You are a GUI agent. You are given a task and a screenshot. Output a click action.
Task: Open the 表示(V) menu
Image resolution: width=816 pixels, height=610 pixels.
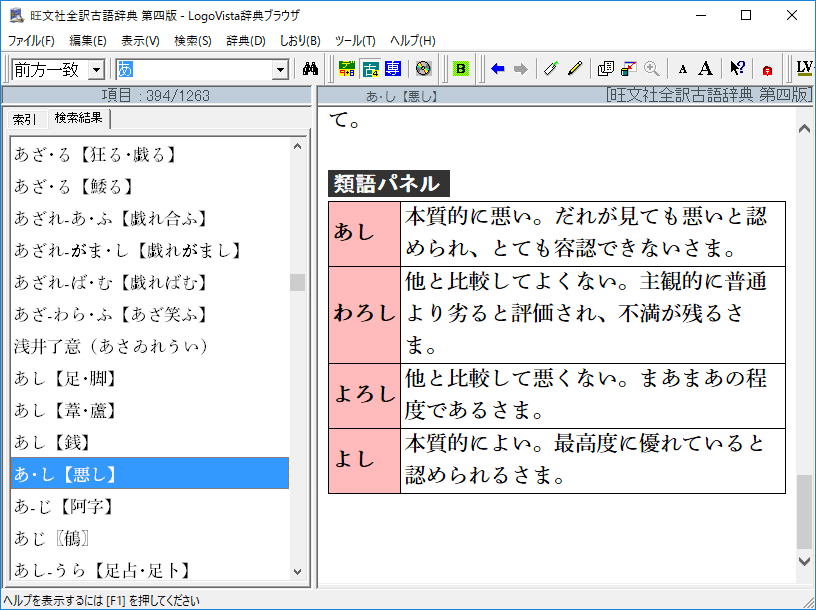[141, 41]
